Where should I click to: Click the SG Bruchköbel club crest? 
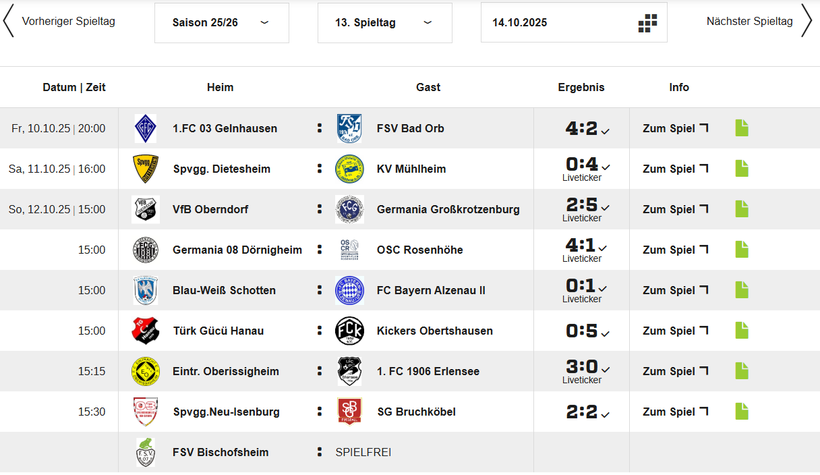click(x=349, y=411)
